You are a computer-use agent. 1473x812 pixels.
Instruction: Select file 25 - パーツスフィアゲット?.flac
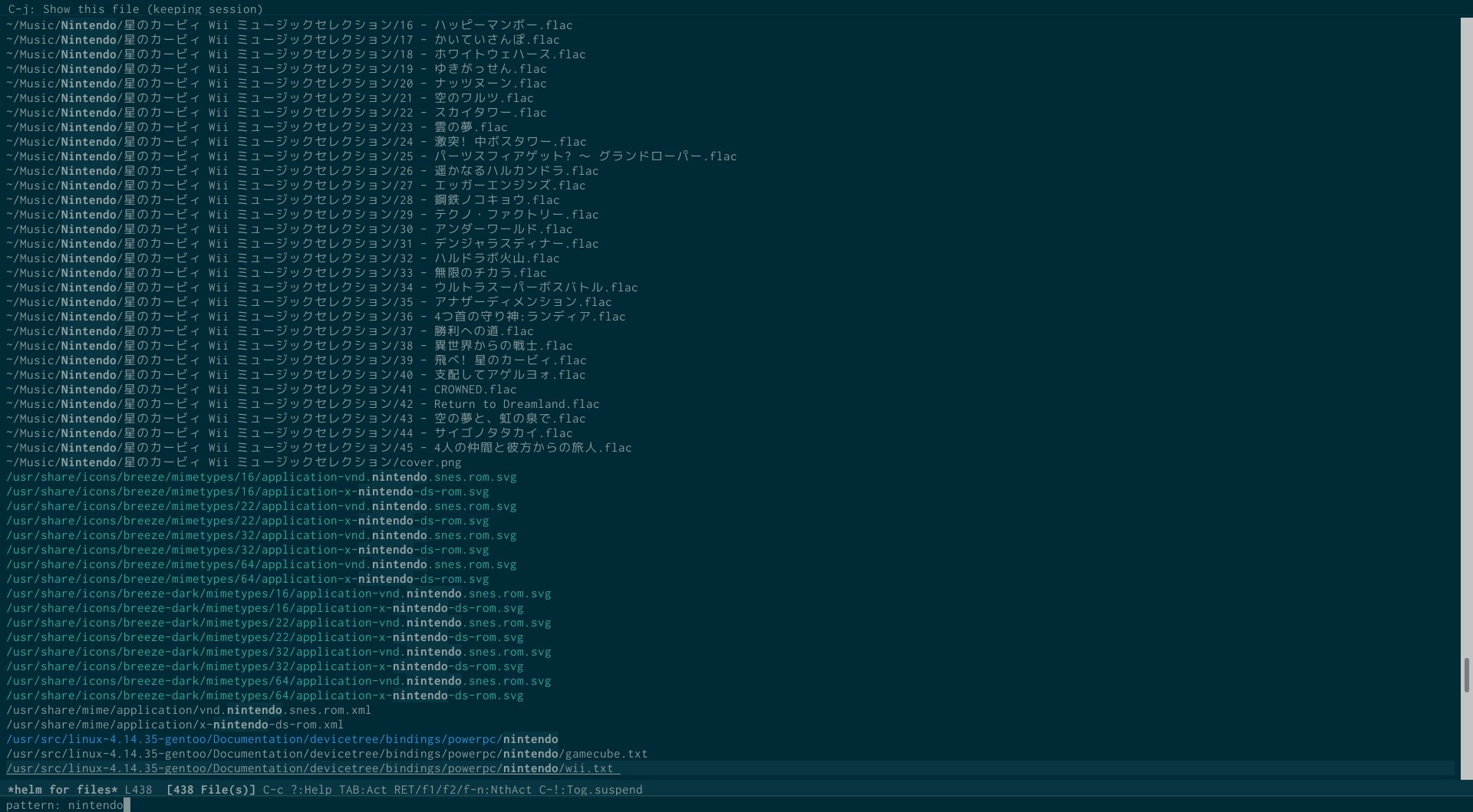[x=371, y=156]
